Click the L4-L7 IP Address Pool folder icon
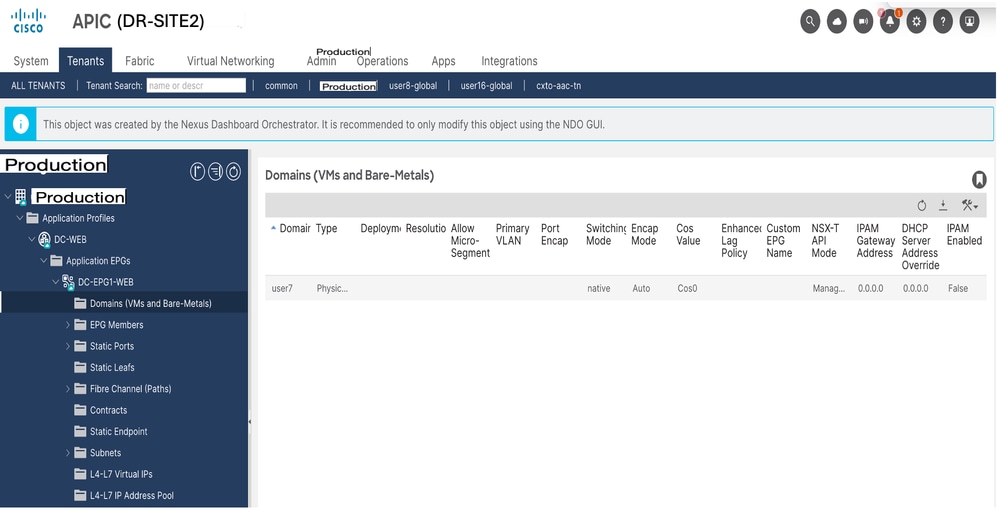This screenshot has width=998, height=517. tap(80, 495)
